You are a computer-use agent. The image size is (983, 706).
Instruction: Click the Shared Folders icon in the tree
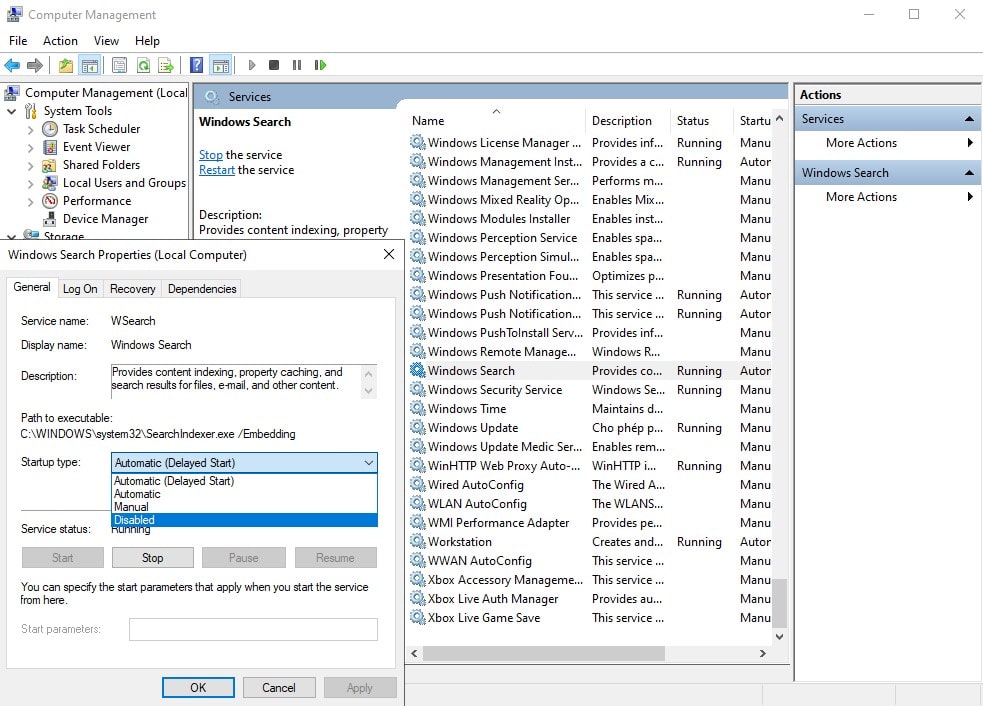point(50,165)
